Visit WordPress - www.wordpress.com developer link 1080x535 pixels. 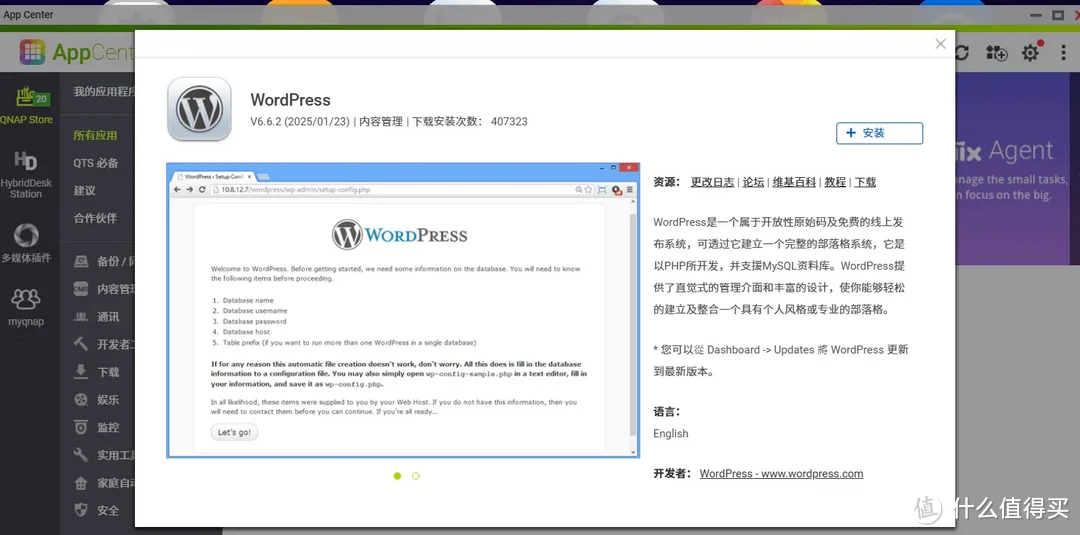pyautogui.click(x=781, y=474)
